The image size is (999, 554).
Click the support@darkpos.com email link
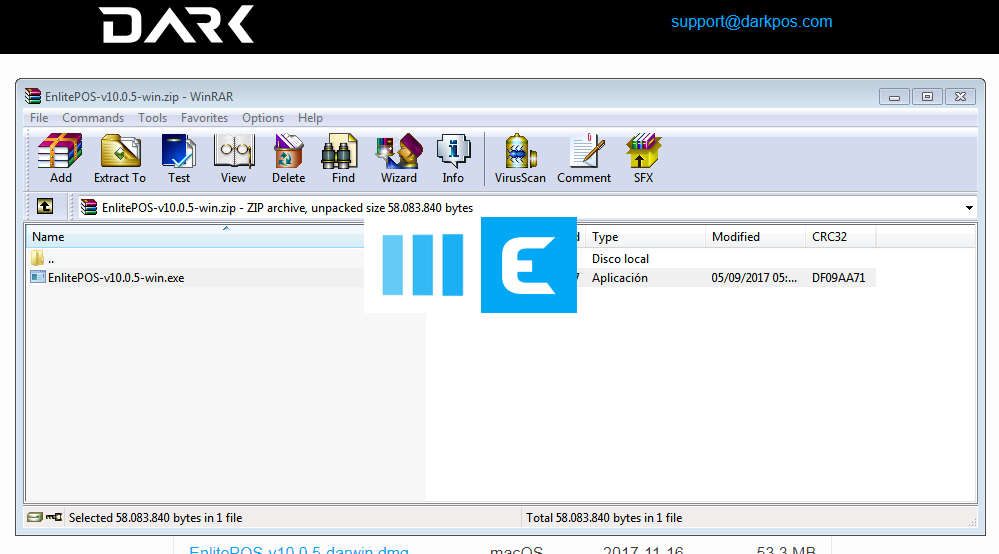tap(752, 22)
